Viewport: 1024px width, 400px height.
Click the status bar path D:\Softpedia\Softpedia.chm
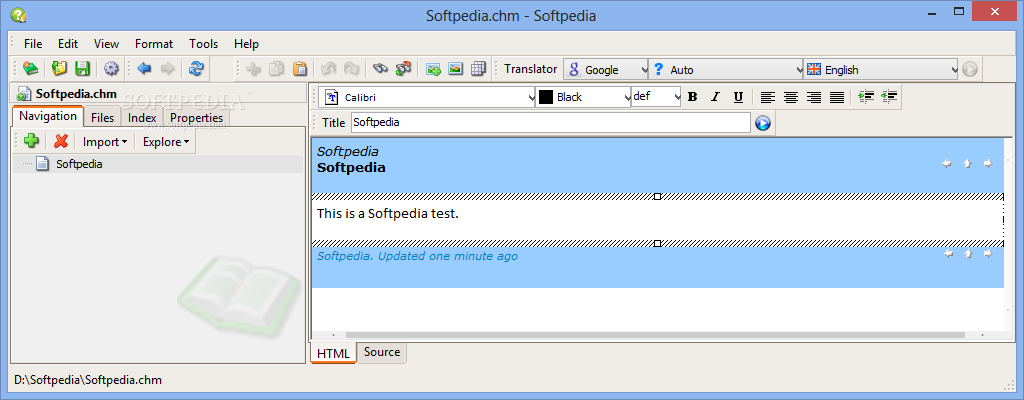pos(88,380)
